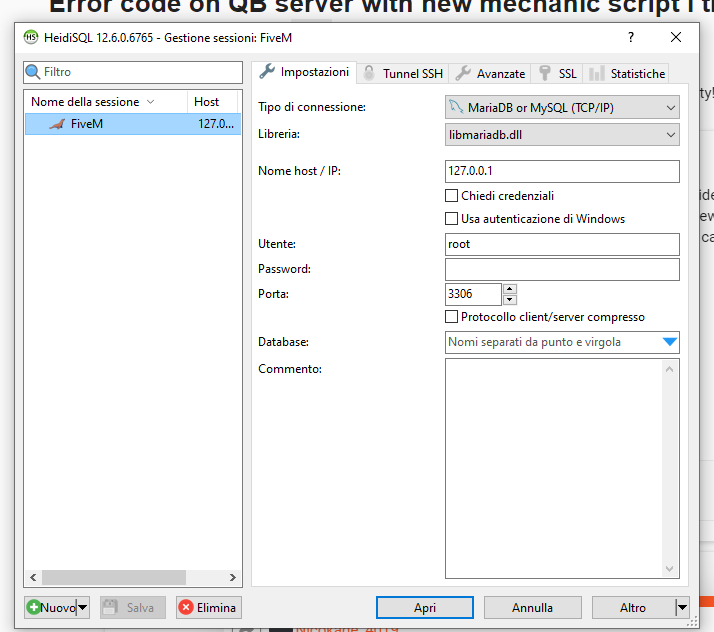Click the MariaDB seal icon beside FiveM session
The width and height of the screenshot is (714, 632).
click(57, 124)
